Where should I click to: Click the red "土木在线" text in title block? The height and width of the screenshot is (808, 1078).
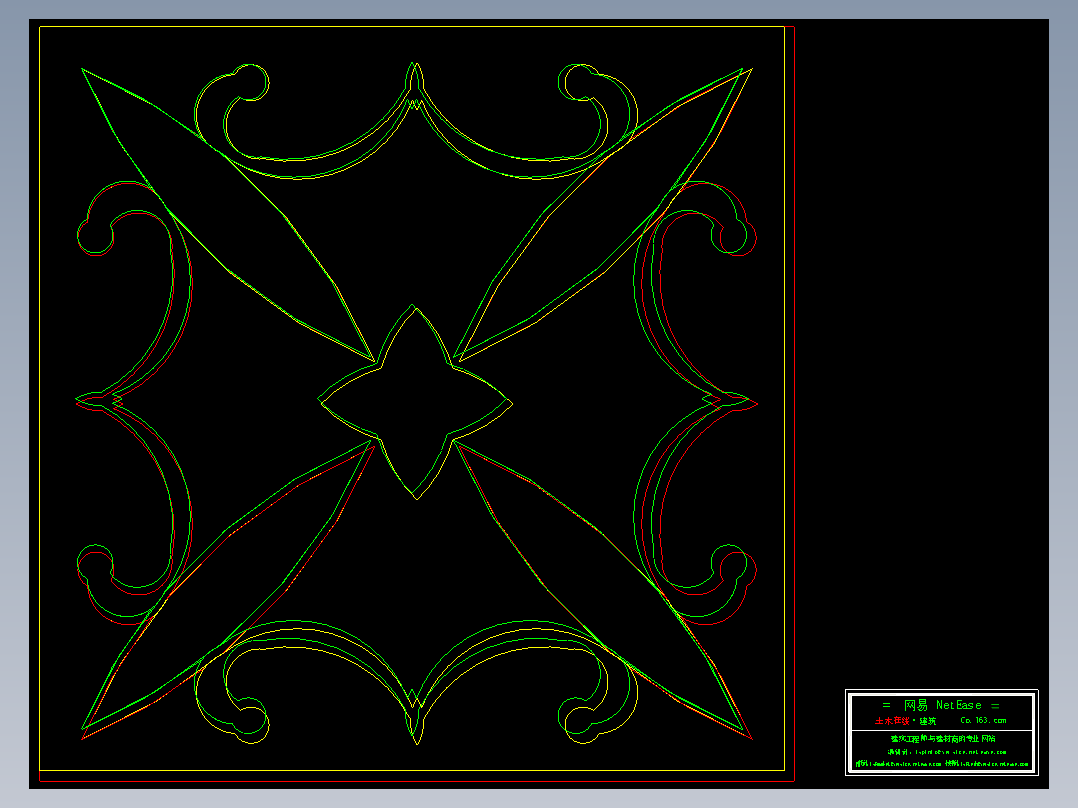(892, 721)
